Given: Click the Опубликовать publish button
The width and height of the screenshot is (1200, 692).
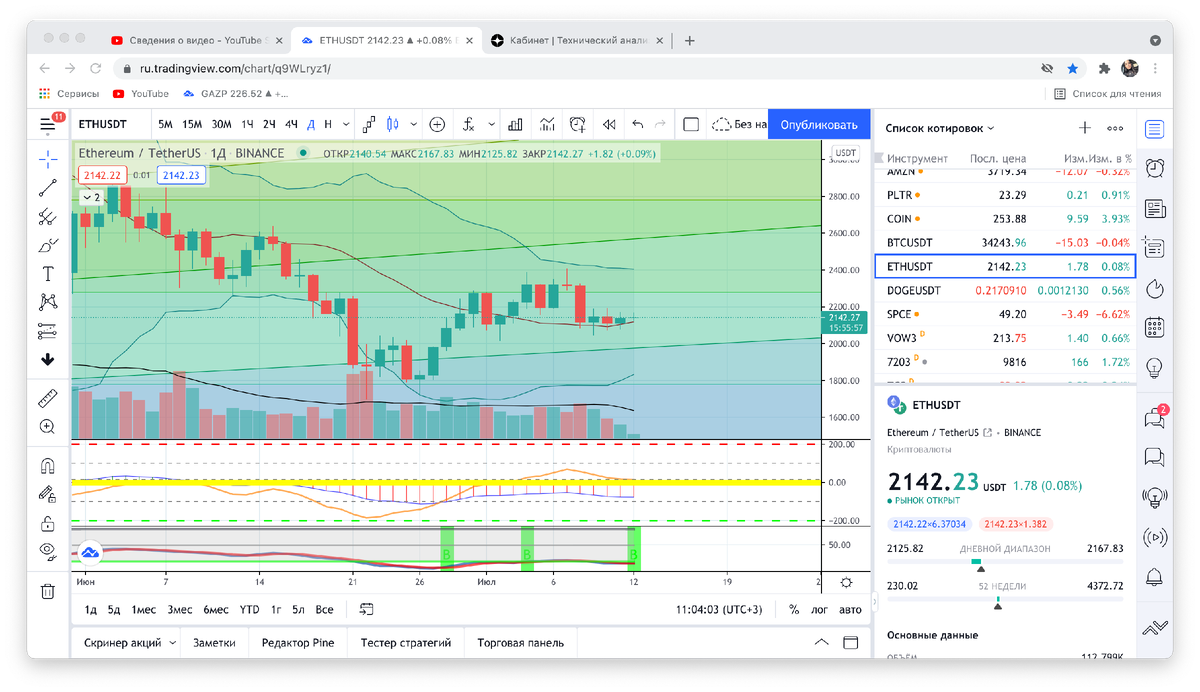Looking at the screenshot, I should point(819,125).
